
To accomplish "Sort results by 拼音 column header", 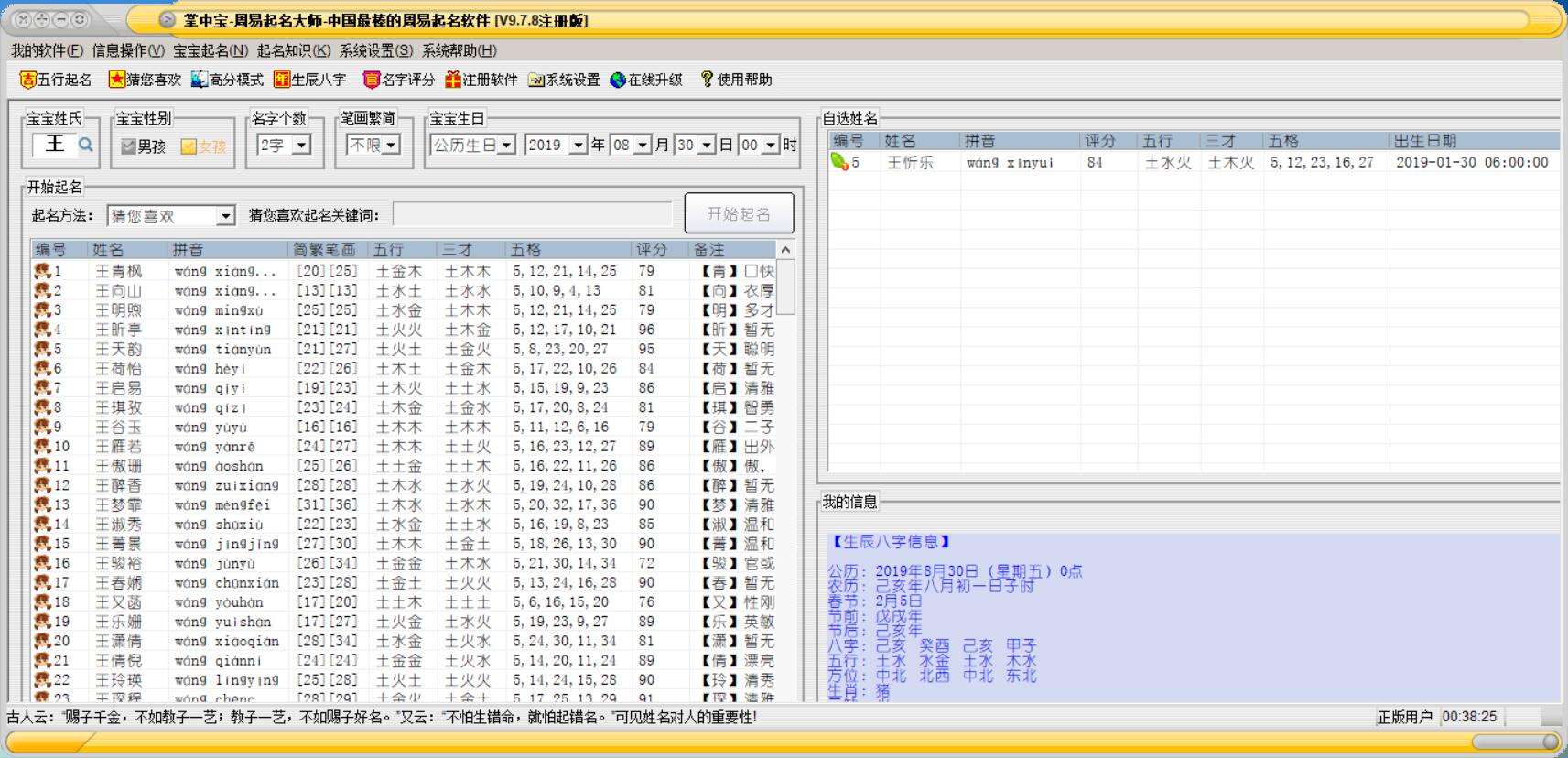I will tap(228, 249).
